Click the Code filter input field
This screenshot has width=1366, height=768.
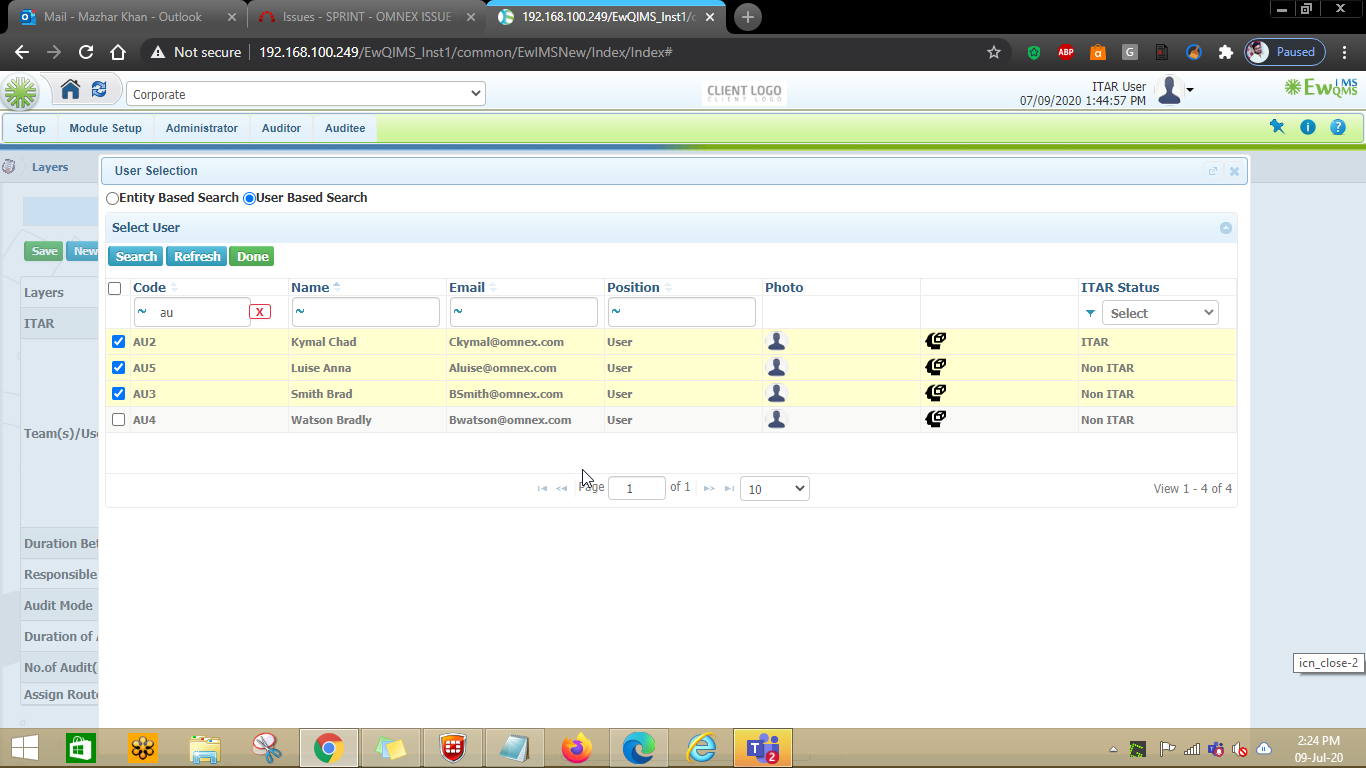(x=192, y=312)
